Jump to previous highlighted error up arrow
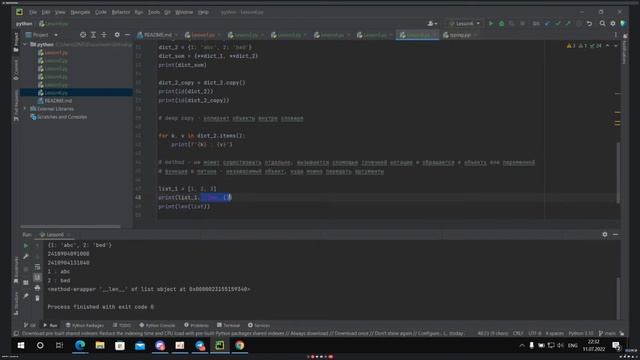 point(607,46)
